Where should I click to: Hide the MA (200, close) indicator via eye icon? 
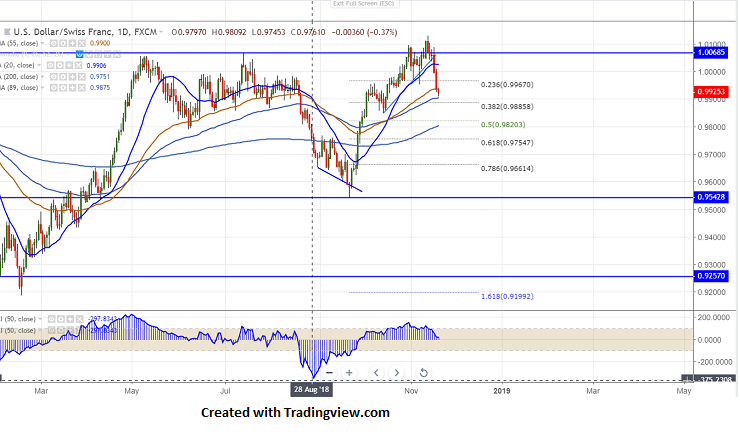[x=54, y=76]
